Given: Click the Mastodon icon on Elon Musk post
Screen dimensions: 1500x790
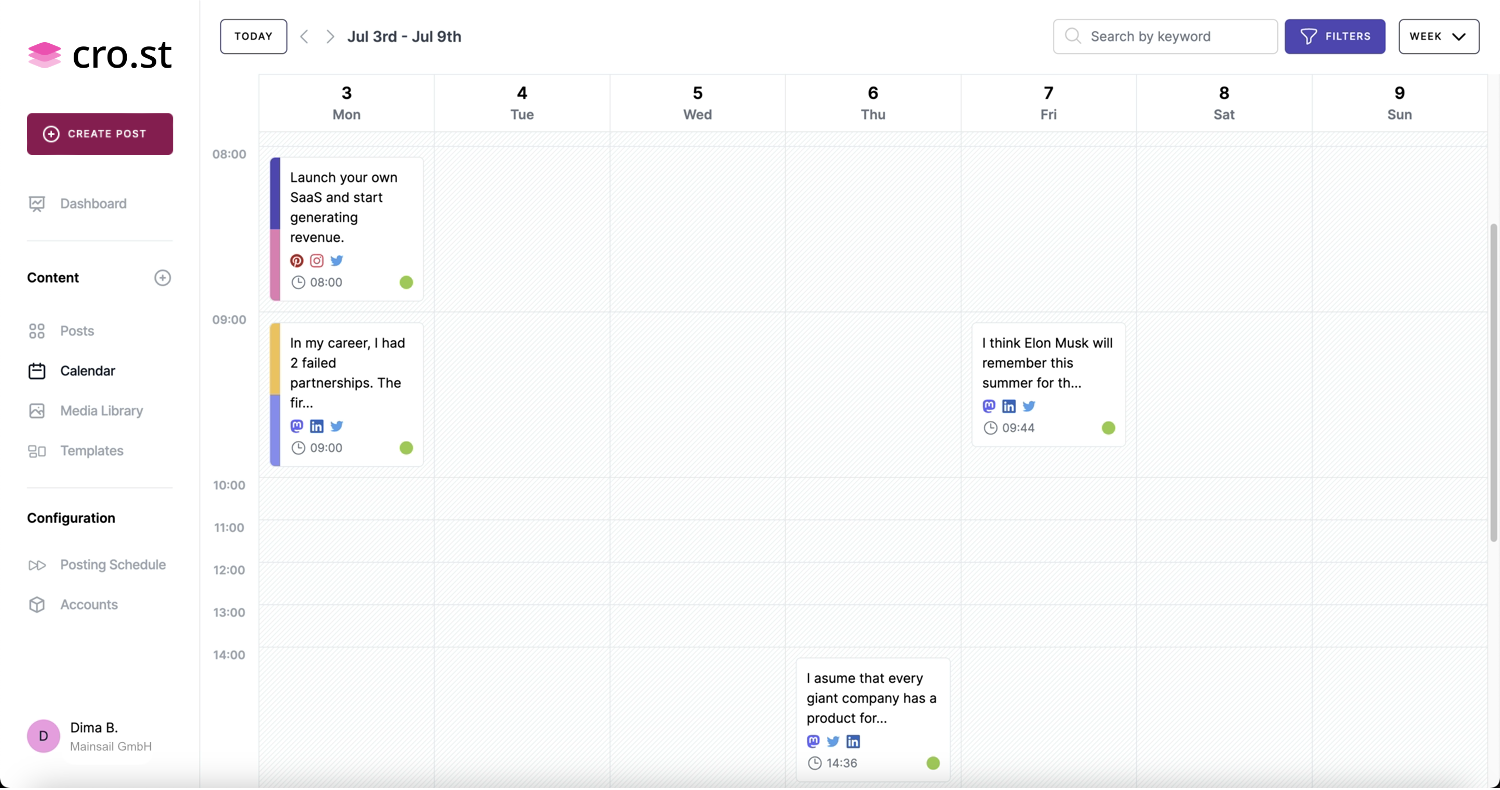Looking at the screenshot, I should coord(989,406).
